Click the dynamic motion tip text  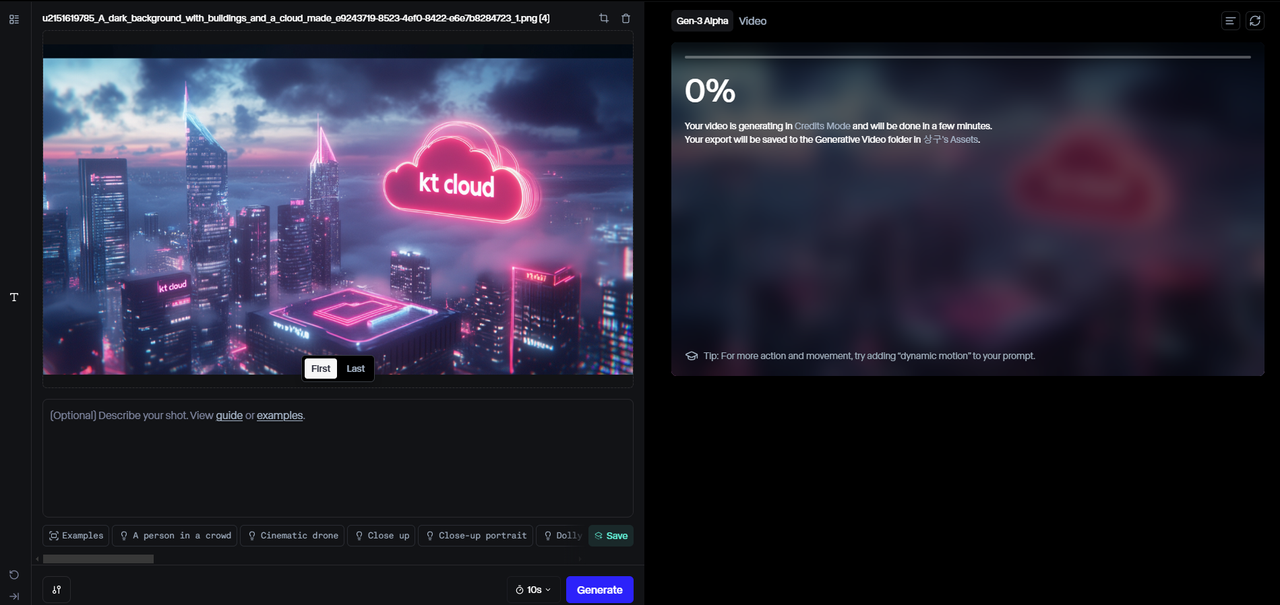[x=869, y=356]
